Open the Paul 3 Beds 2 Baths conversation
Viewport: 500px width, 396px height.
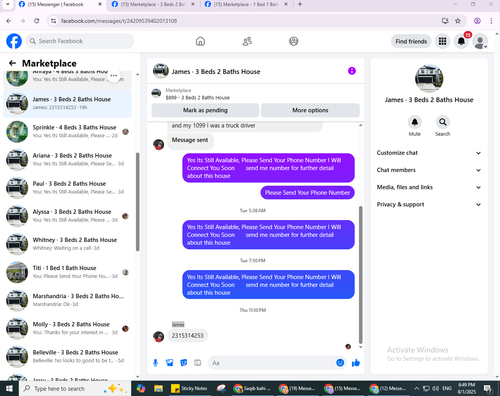point(67,188)
